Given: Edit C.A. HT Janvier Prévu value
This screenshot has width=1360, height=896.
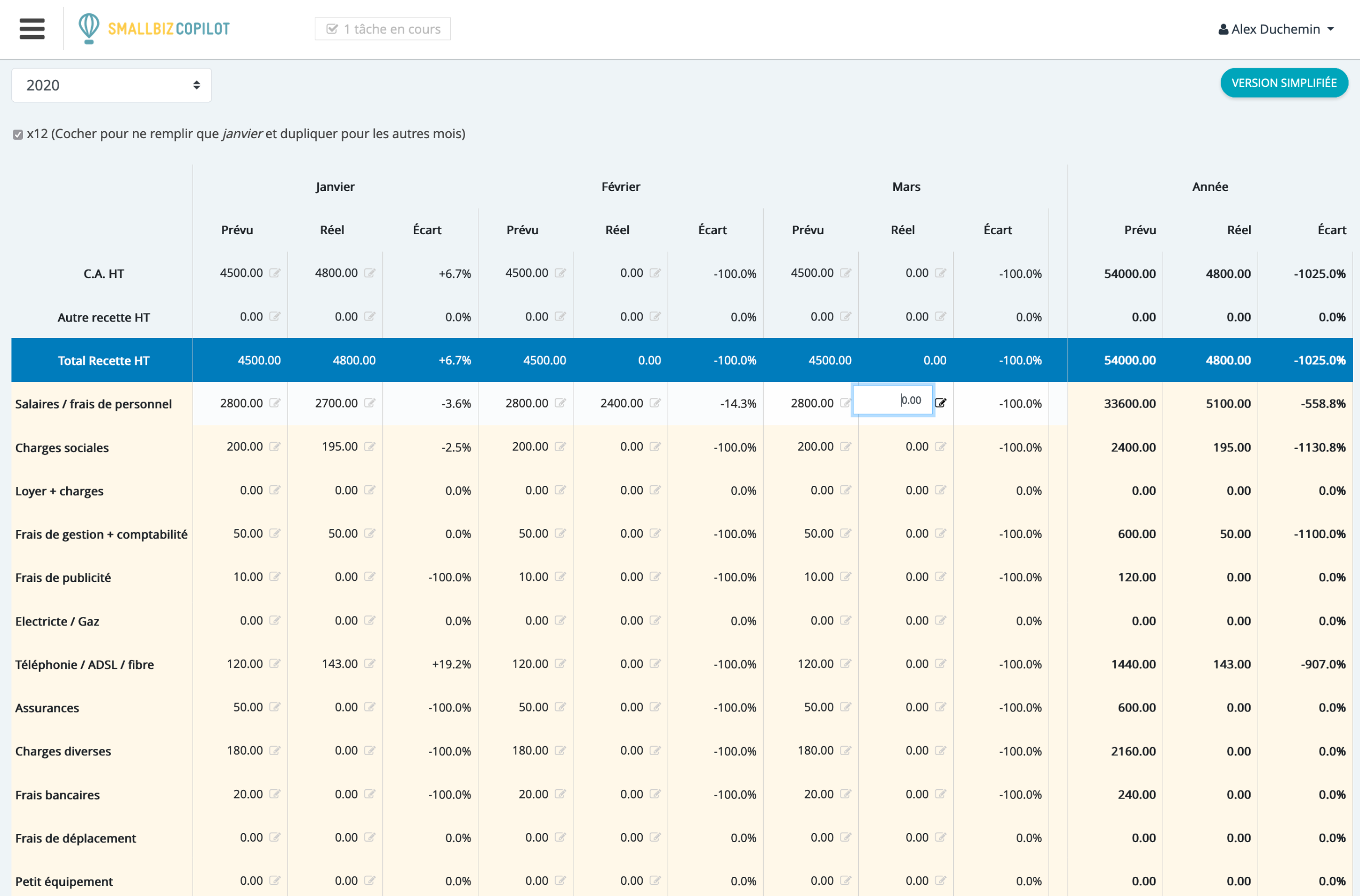Looking at the screenshot, I should tap(275, 273).
